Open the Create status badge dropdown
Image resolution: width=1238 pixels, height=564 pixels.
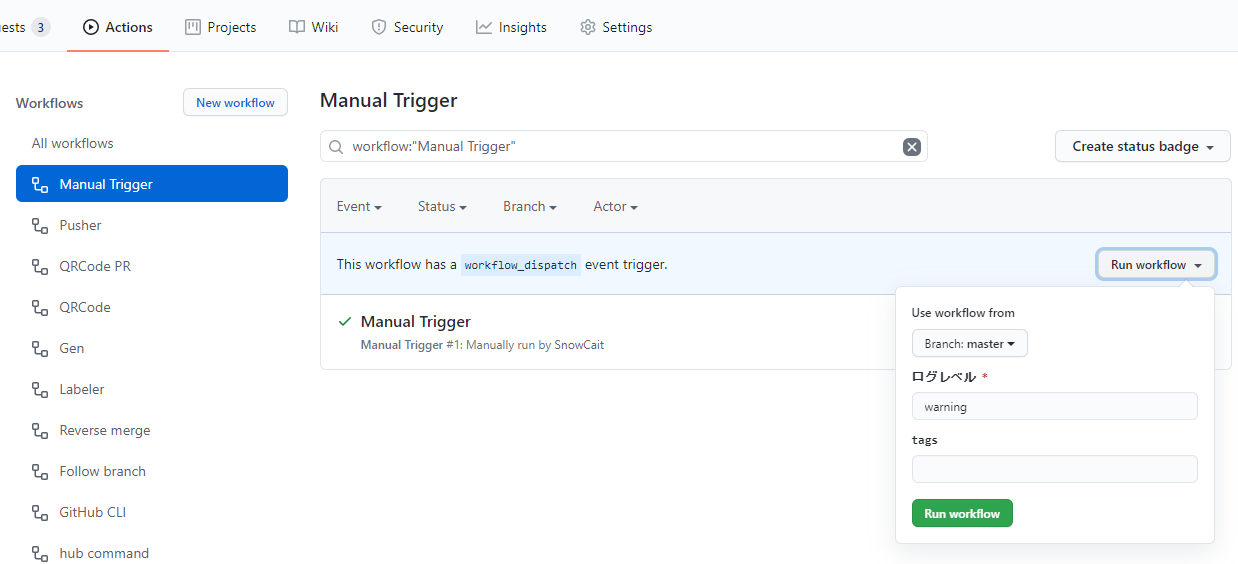(x=1142, y=146)
